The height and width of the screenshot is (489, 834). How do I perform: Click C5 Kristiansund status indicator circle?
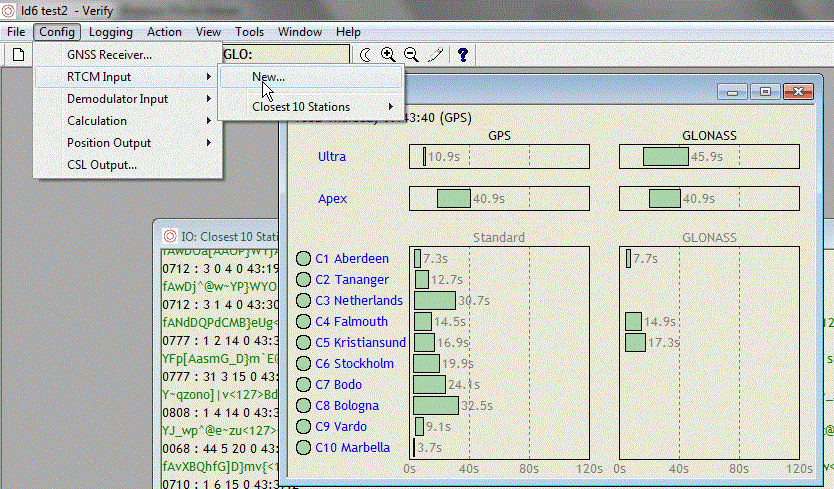303,343
